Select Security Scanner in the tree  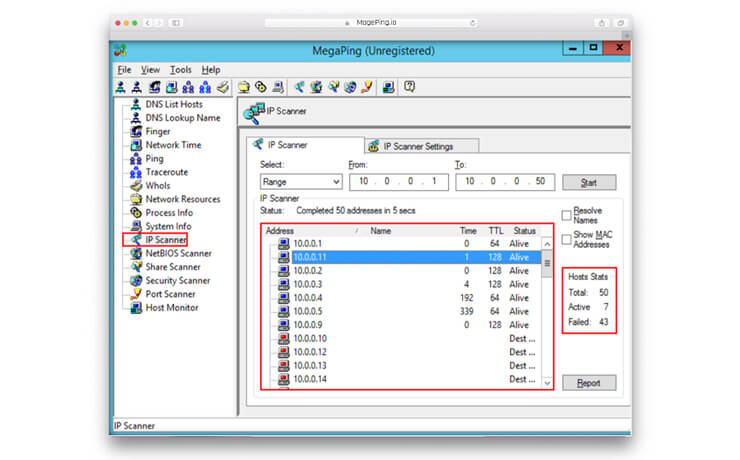coord(177,281)
